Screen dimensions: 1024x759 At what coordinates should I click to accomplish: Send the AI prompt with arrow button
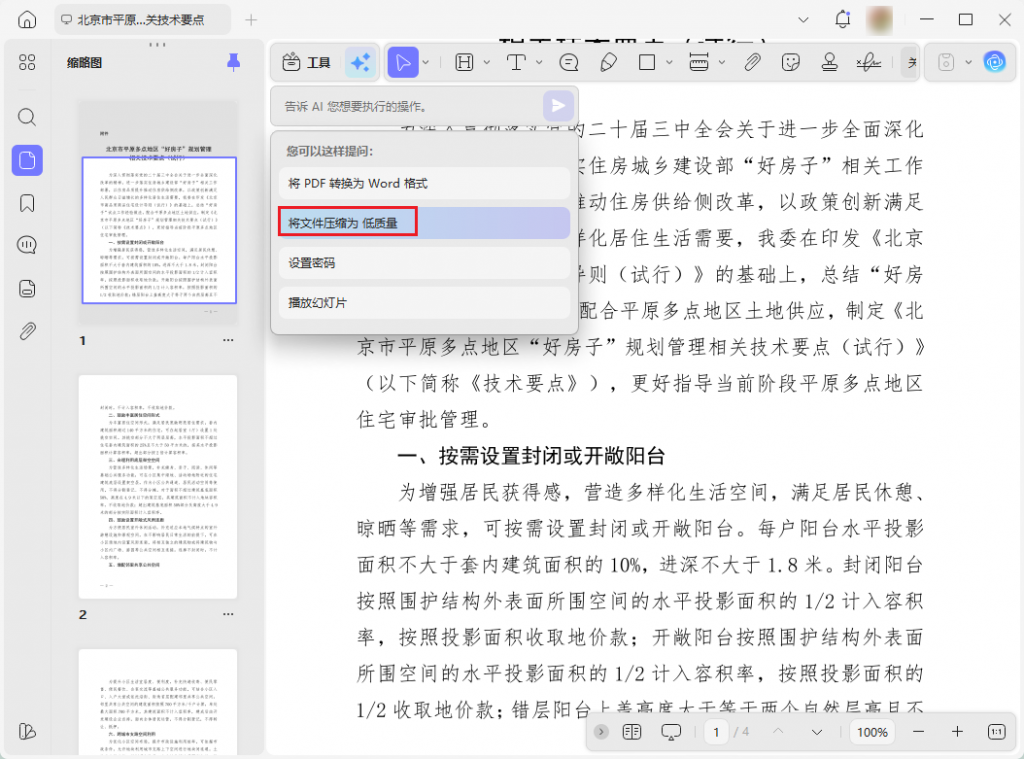coord(557,105)
